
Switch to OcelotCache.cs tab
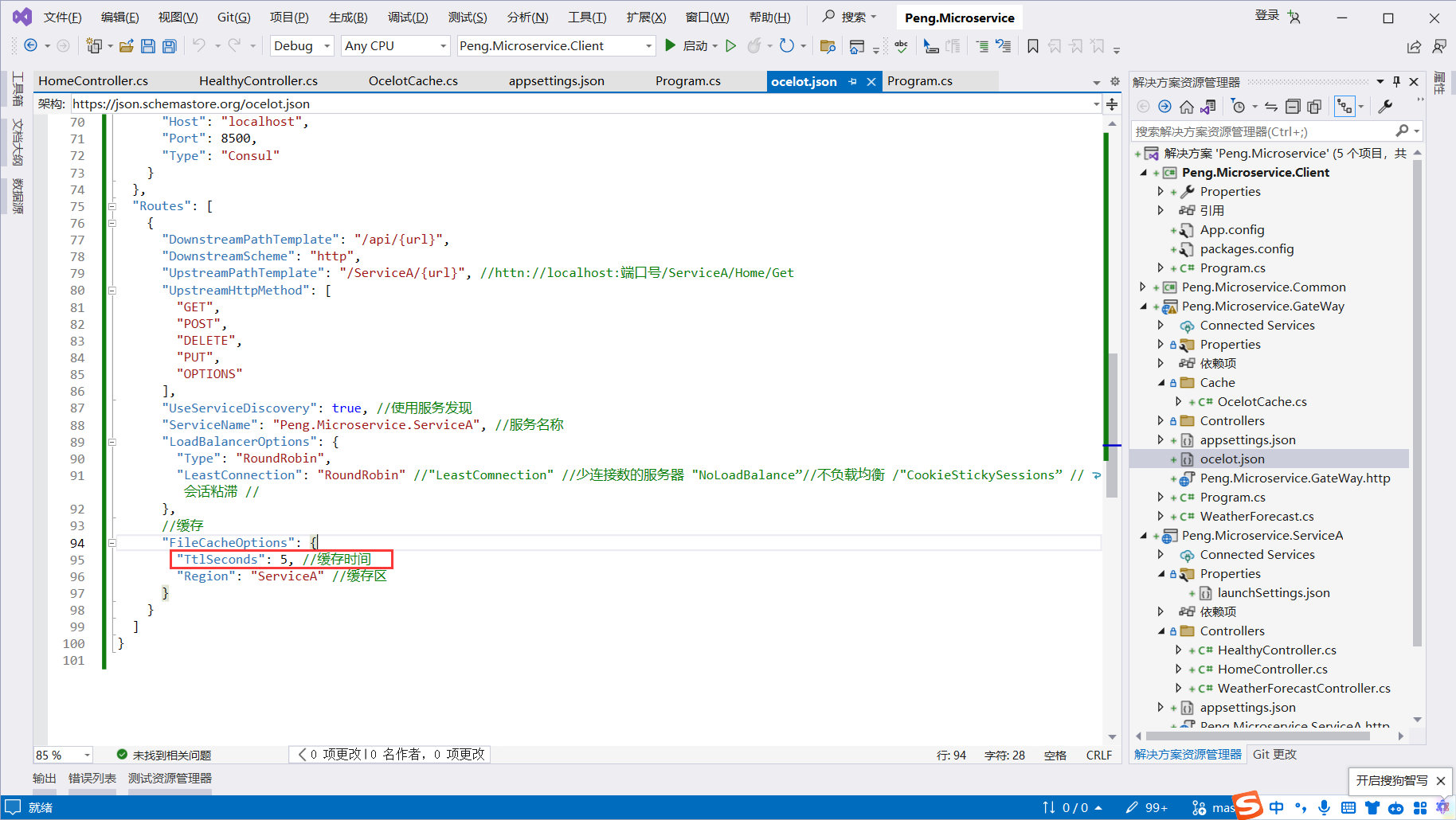(x=413, y=81)
